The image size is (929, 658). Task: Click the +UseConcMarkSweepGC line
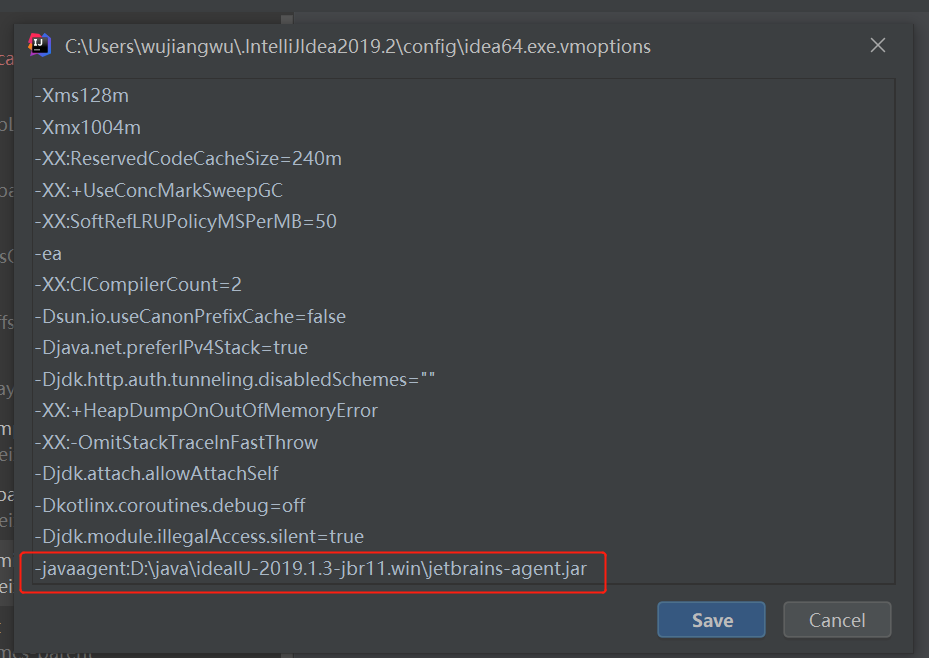point(159,190)
